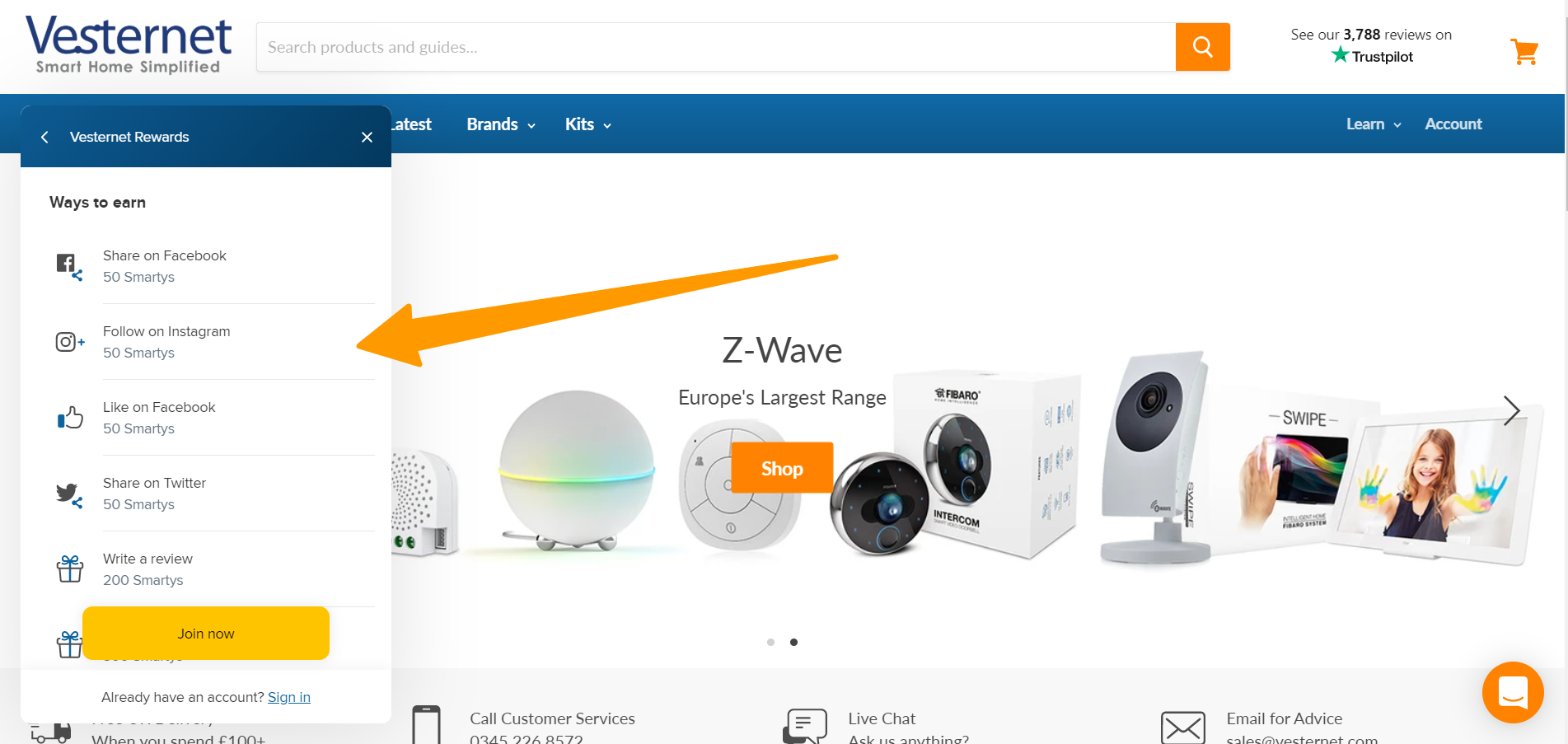Choose the Follow on Instagram icon
The image size is (1568, 744).
(x=69, y=342)
